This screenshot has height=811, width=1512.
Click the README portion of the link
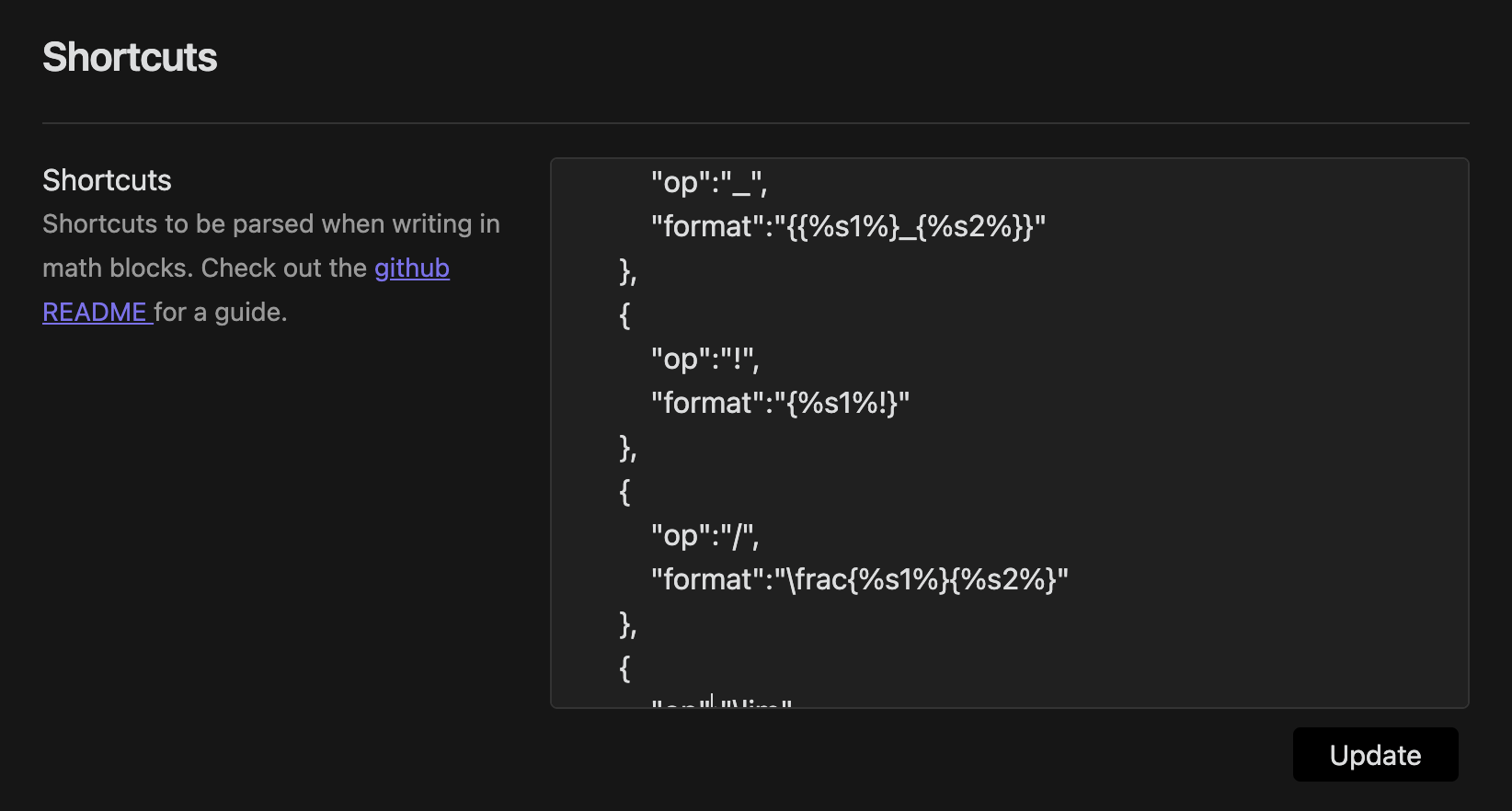pyautogui.click(x=95, y=313)
